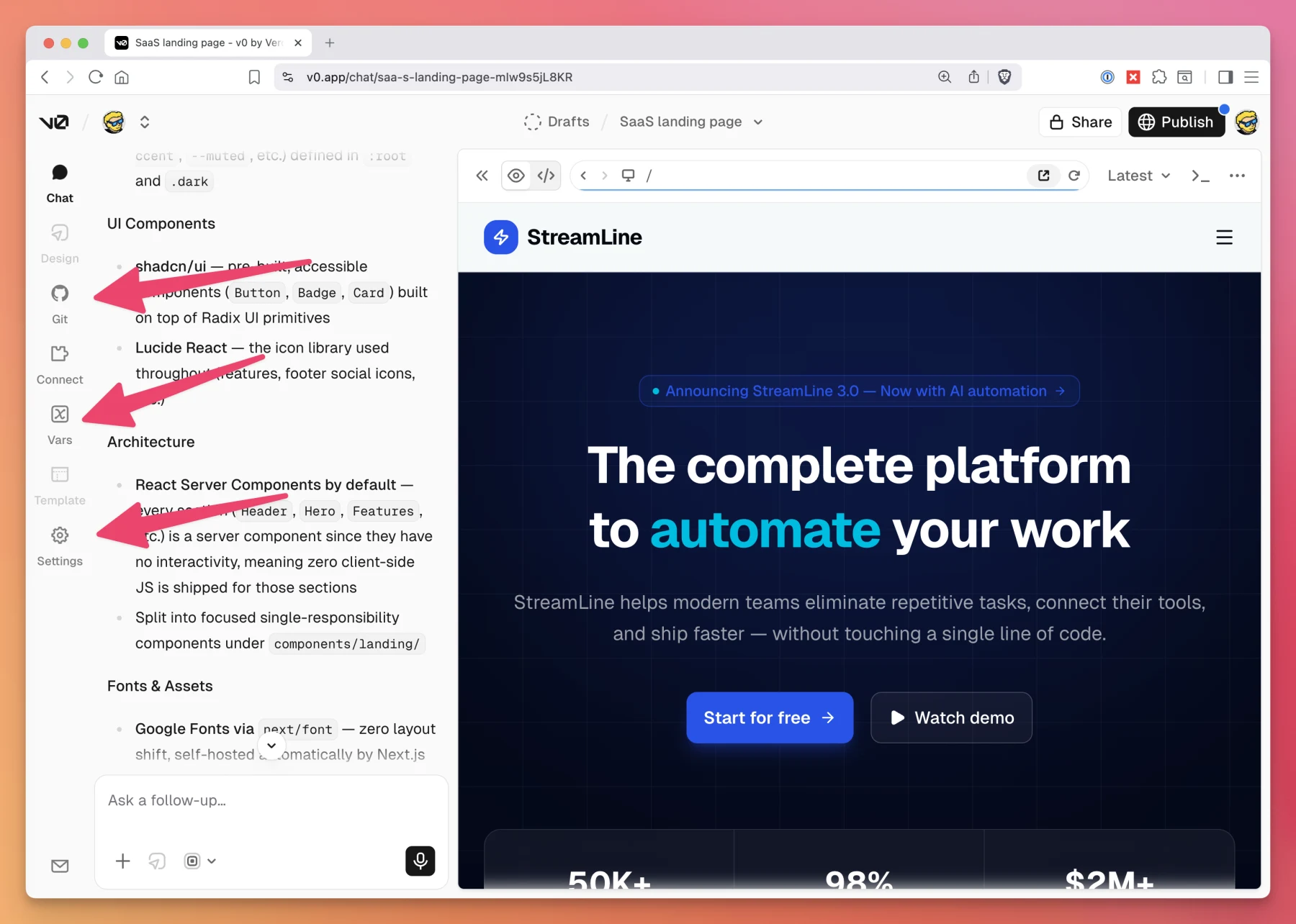Viewport: 1296px width, 924px height.
Task: Open the browser main hamburger menu
Action: tap(1251, 77)
